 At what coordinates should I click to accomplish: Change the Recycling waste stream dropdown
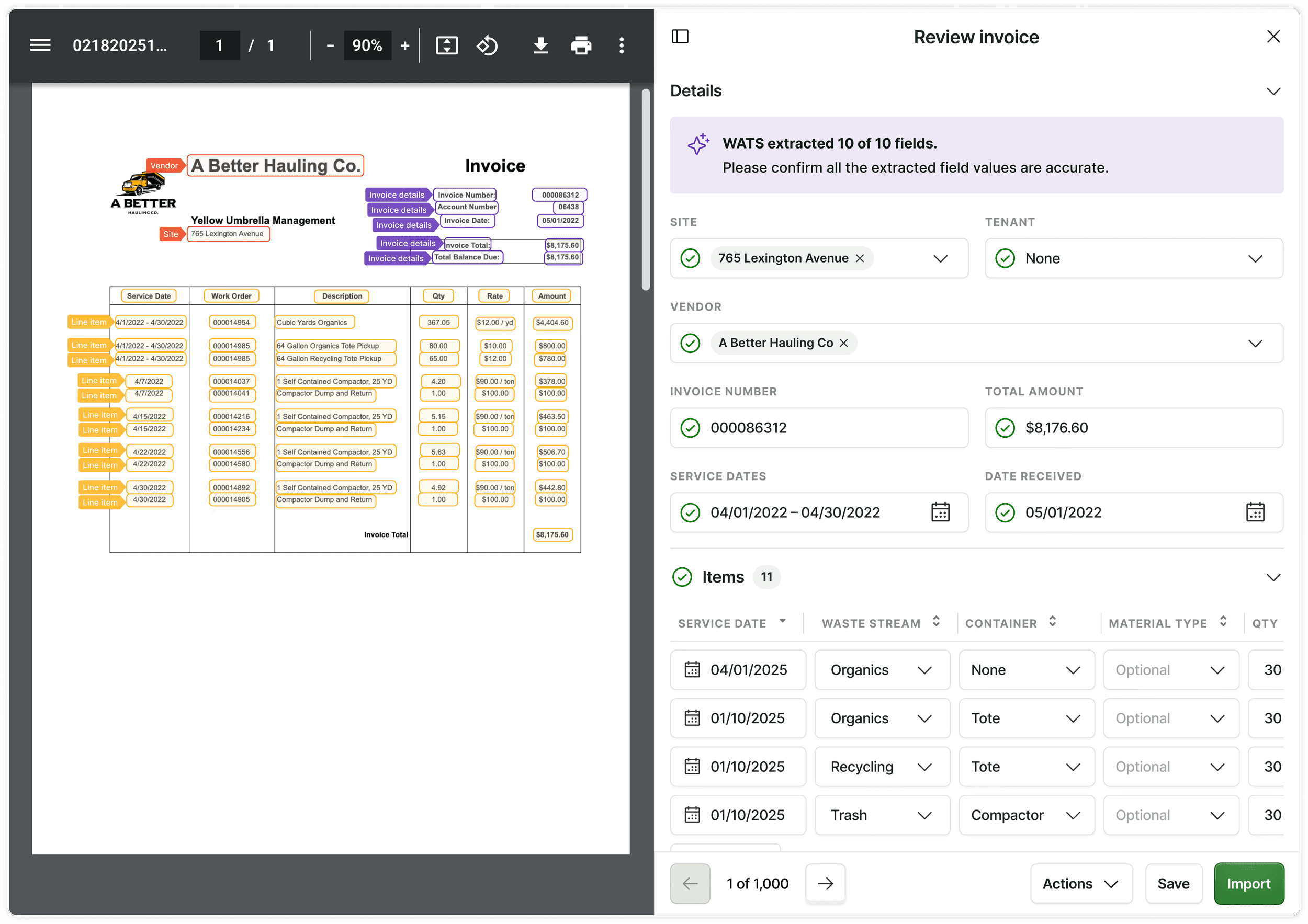[882, 766]
